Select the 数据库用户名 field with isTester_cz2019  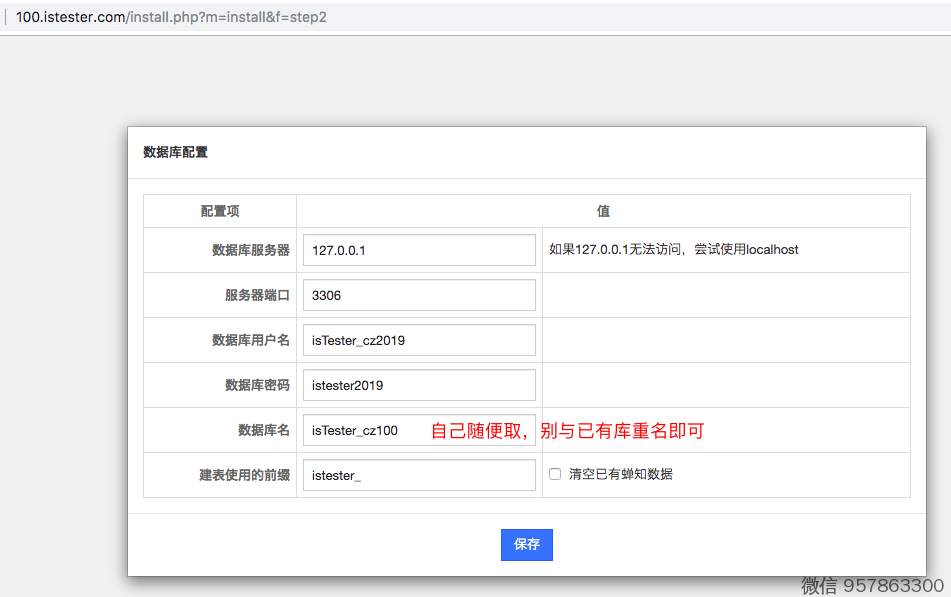point(419,340)
